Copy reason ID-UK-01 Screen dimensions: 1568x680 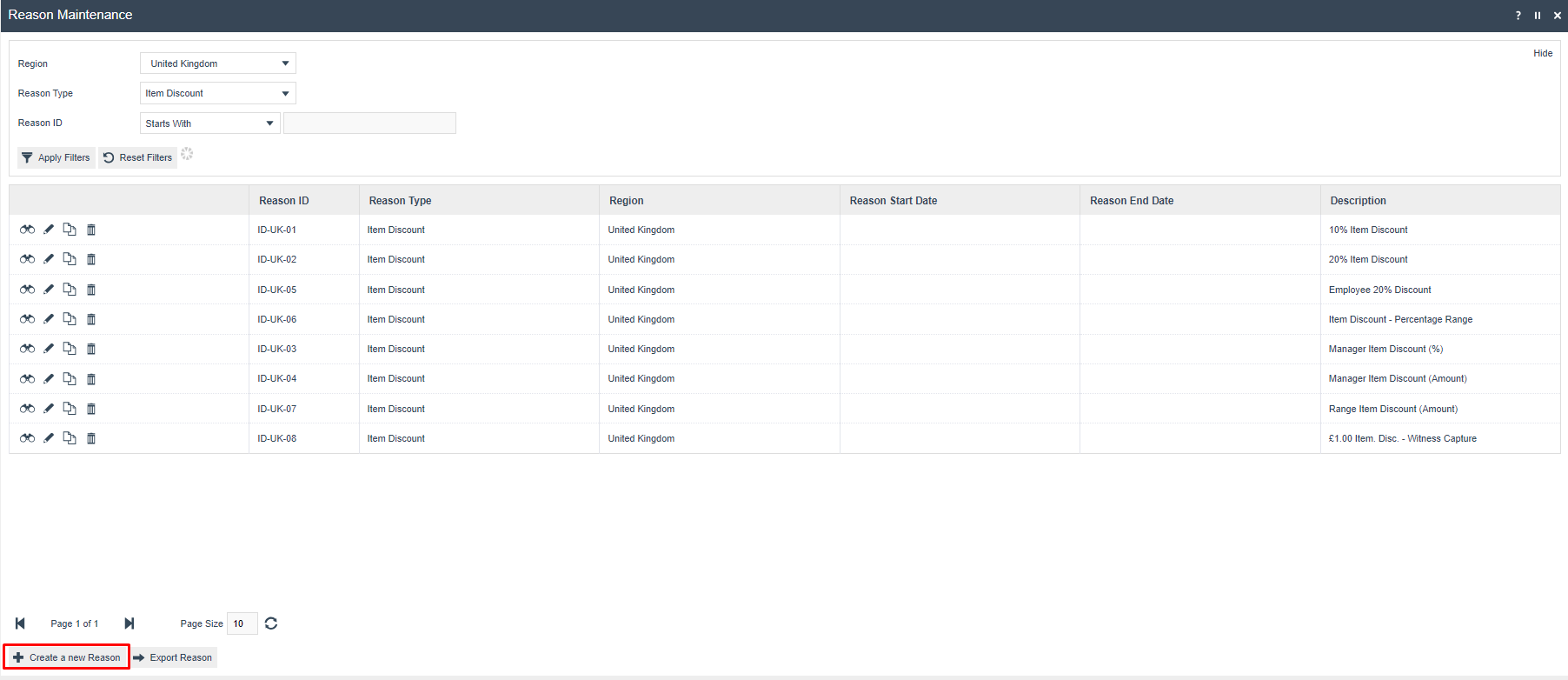pos(70,230)
